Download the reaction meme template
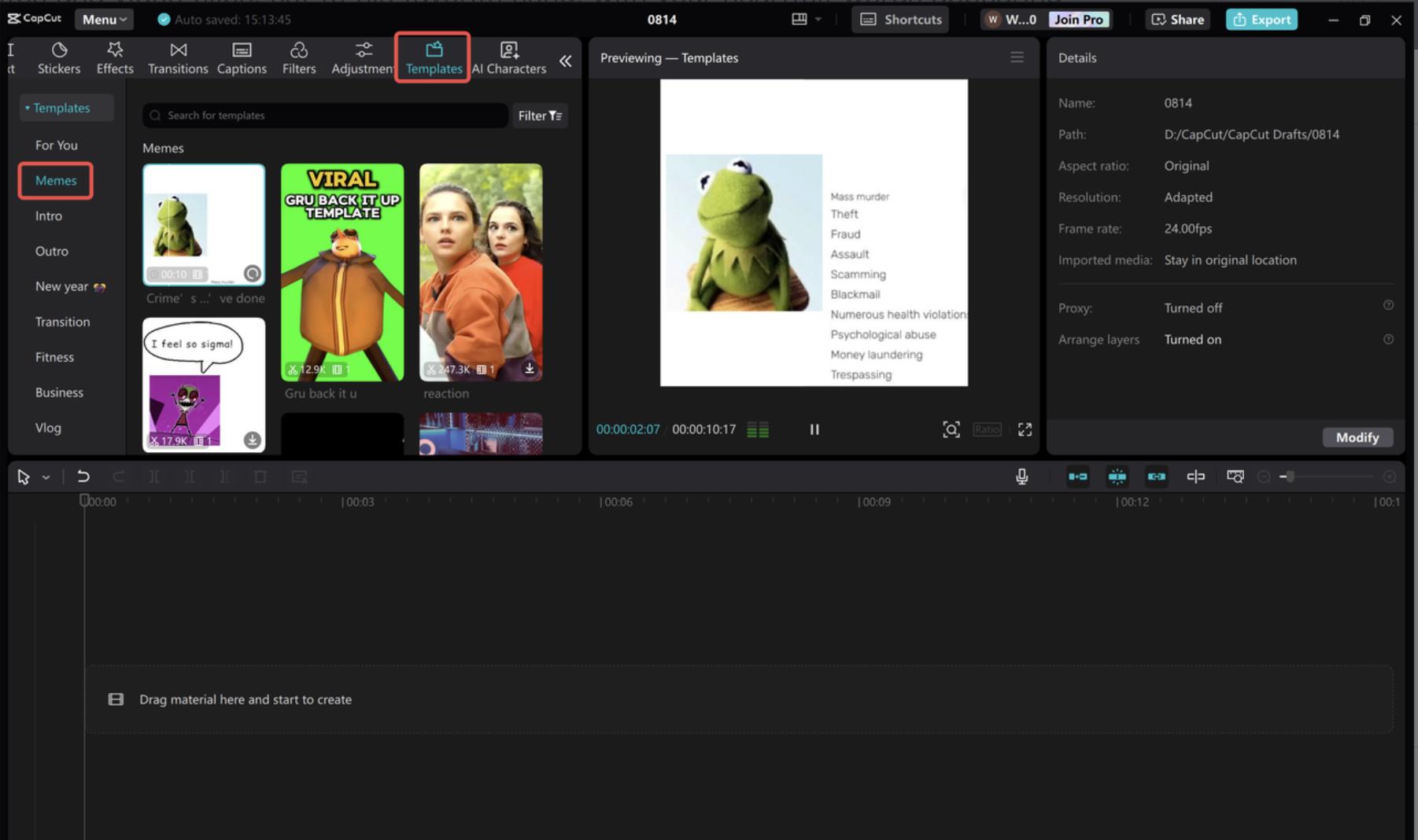1418x840 pixels. coord(530,368)
